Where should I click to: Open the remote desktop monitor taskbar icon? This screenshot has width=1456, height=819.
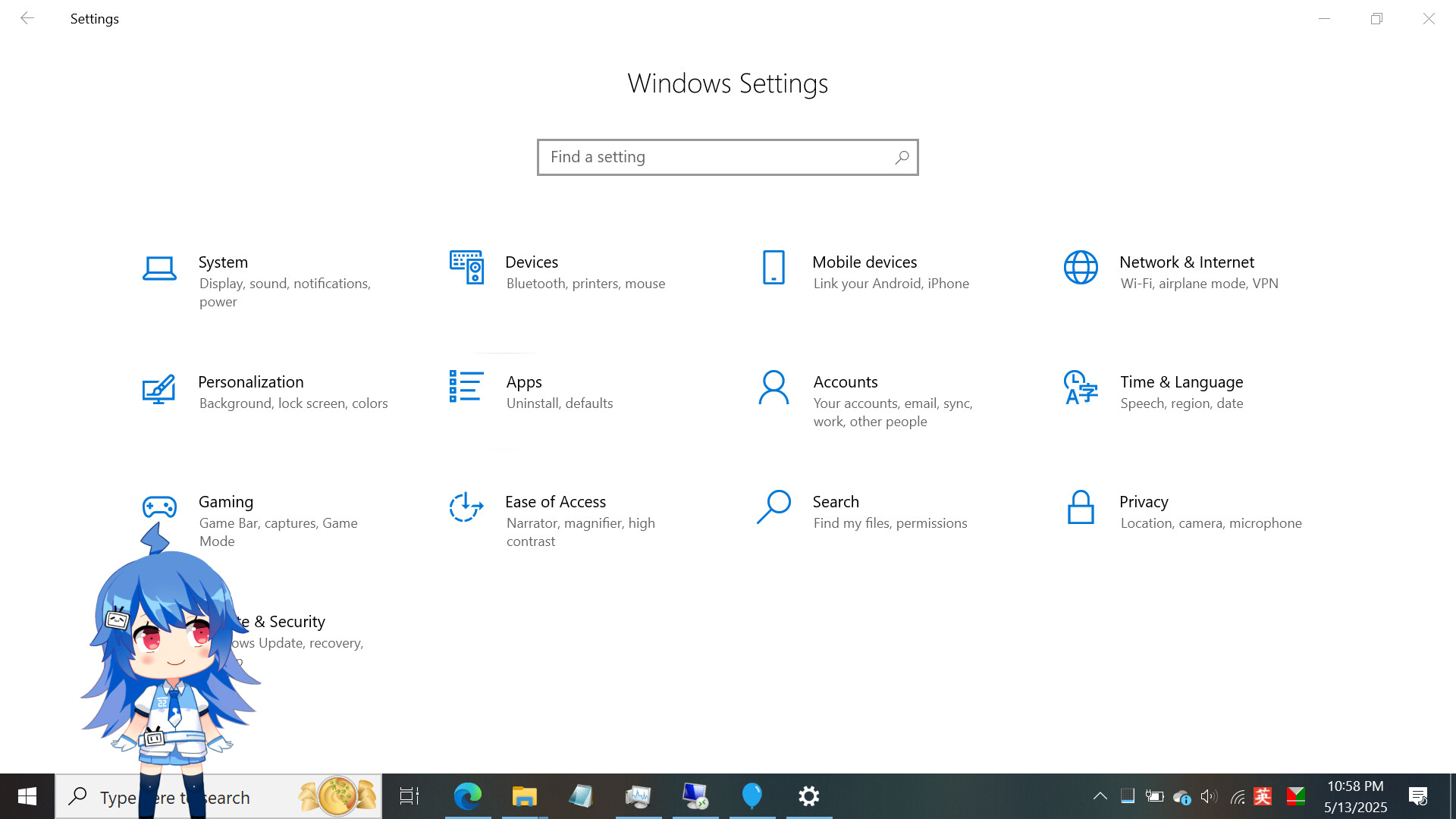tap(695, 796)
